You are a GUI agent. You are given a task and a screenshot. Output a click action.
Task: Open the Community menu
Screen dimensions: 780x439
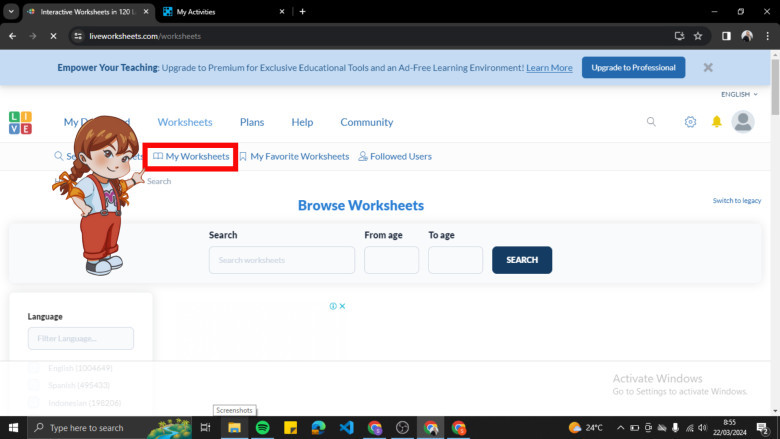367,122
